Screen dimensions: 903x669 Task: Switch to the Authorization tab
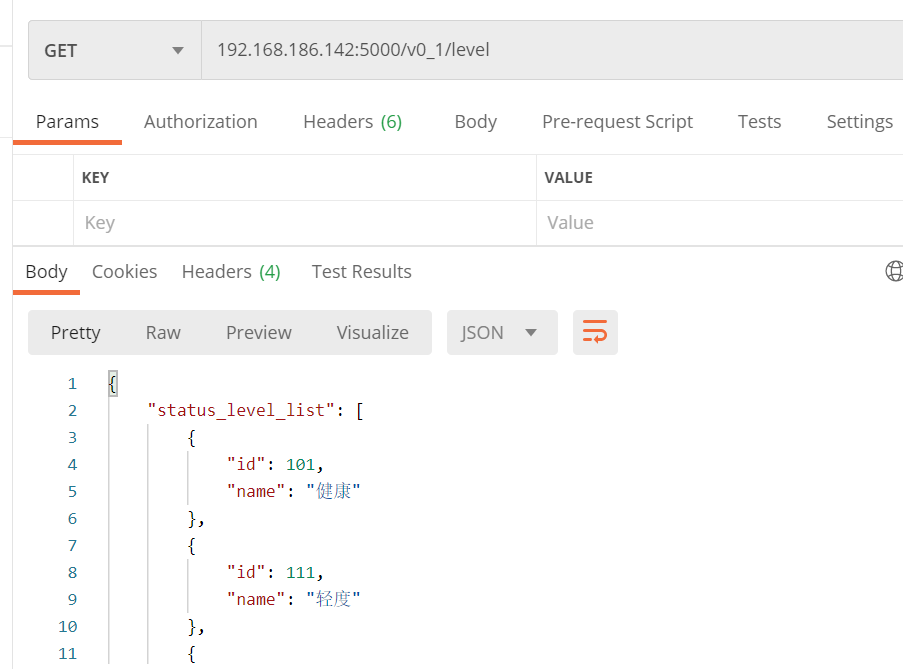(x=200, y=122)
